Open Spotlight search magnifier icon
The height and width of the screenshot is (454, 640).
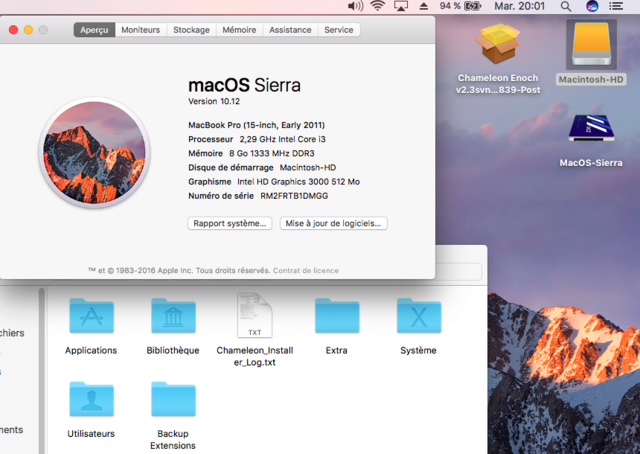[566, 6]
